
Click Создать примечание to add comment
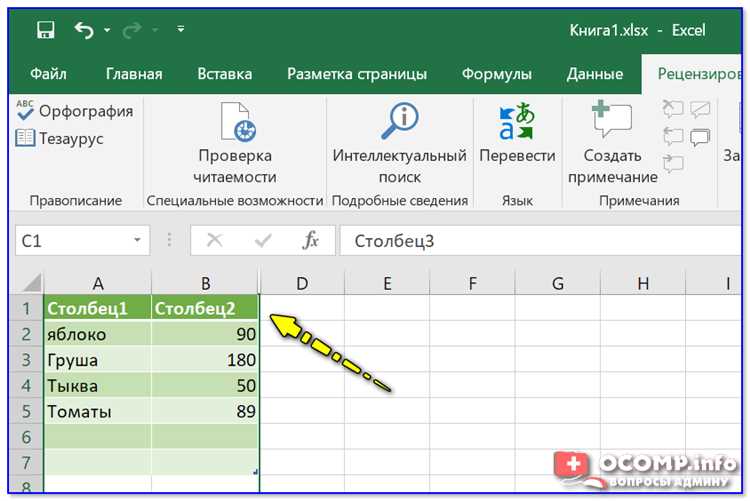tap(613, 143)
